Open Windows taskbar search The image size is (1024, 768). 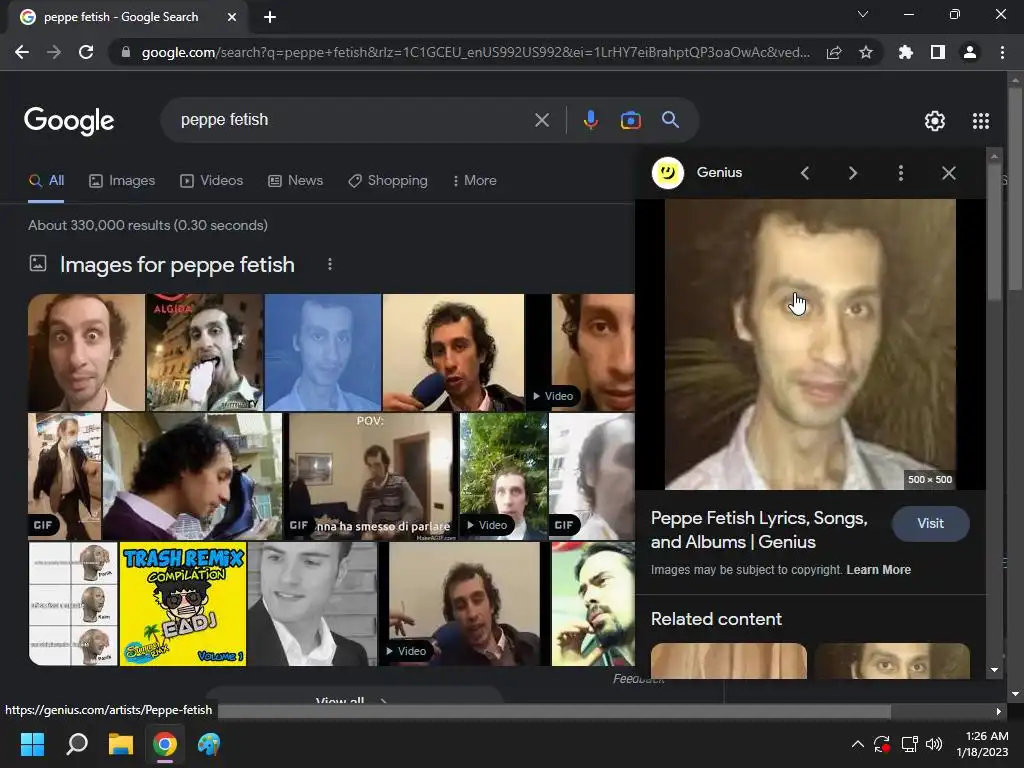77,744
